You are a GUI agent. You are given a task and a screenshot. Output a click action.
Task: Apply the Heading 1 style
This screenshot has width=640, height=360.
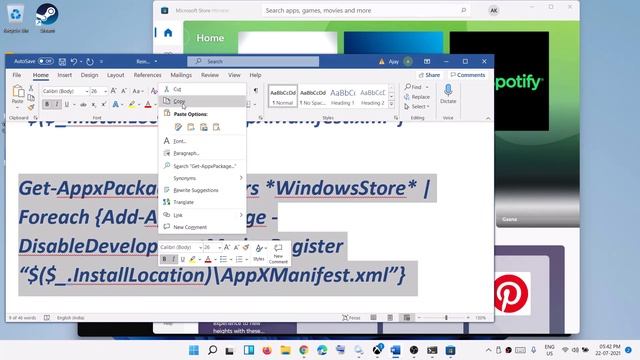[x=342, y=96]
